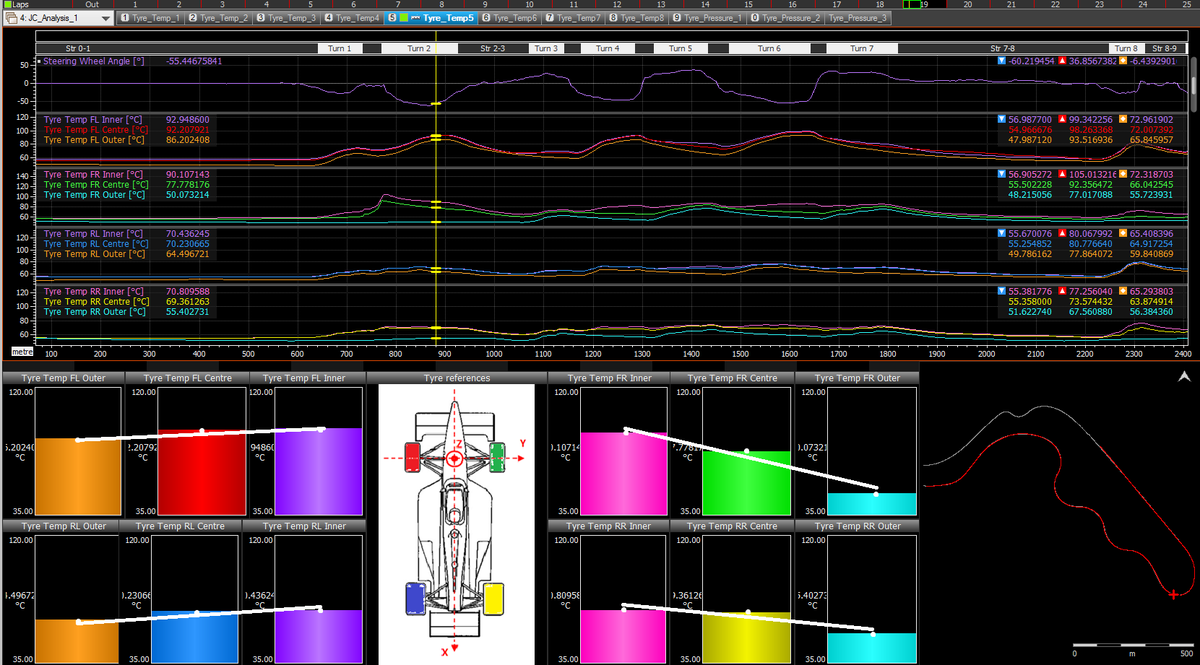The width and height of the screenshot is (1200, 665).
Task: Choose the Turn 7 segment
Action: point(862,48)
